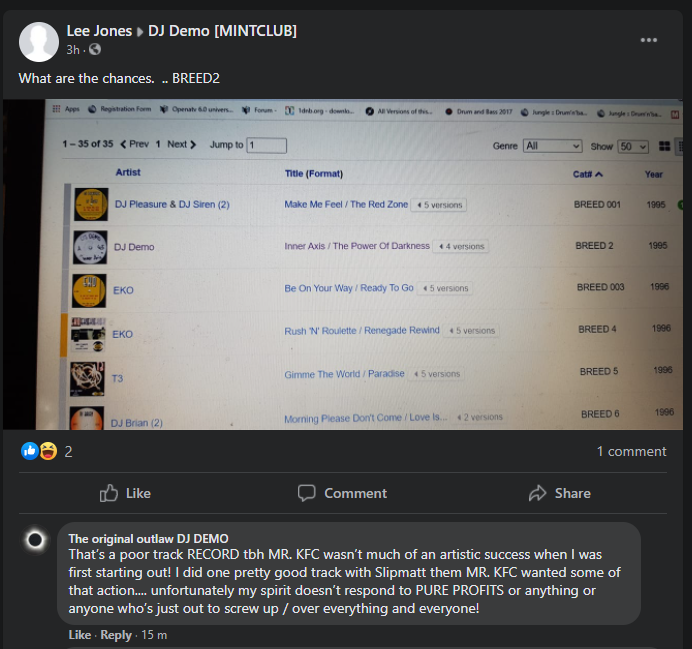
Task: Sort by Artist column header
Action: point(128,172)
